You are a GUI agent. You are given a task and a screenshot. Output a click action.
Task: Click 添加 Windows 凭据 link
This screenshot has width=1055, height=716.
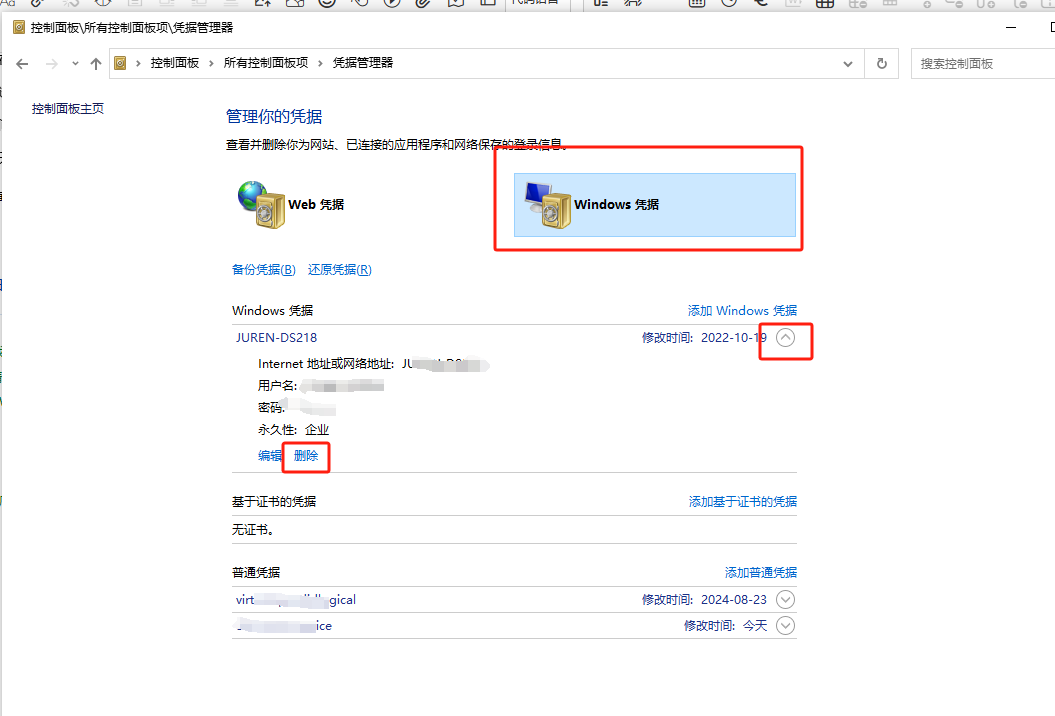(x=742, y=311)
